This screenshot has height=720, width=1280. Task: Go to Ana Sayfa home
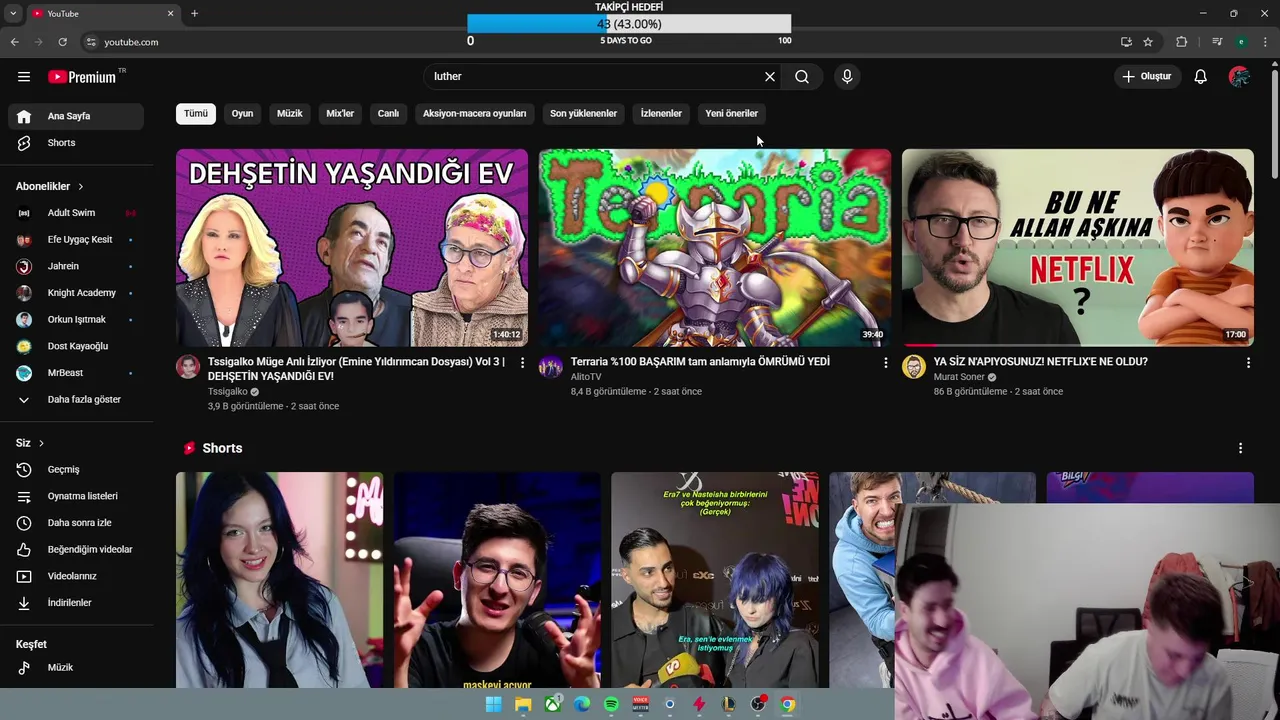click(x=76, y=116)
